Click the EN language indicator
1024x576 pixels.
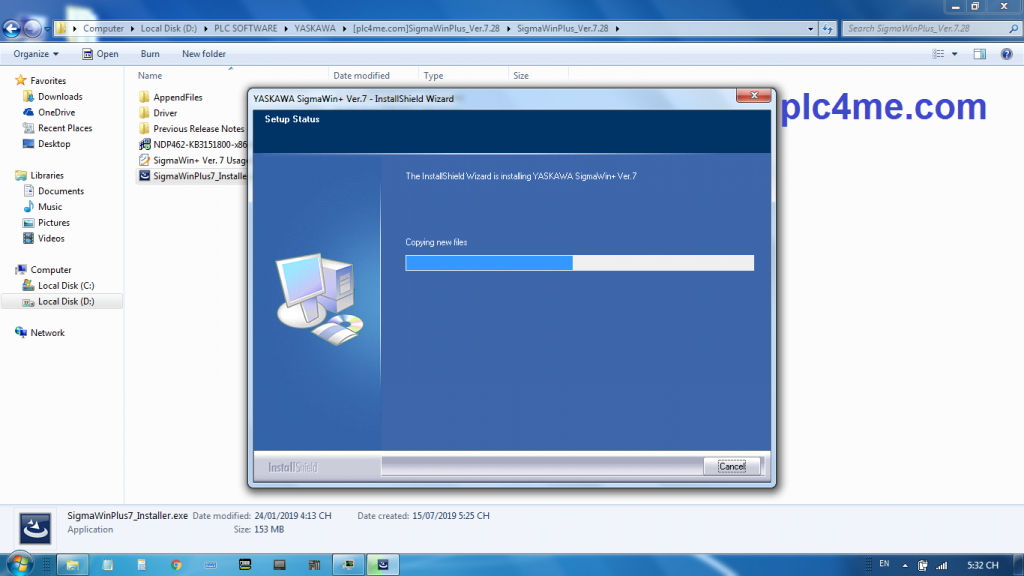[884, 564]
